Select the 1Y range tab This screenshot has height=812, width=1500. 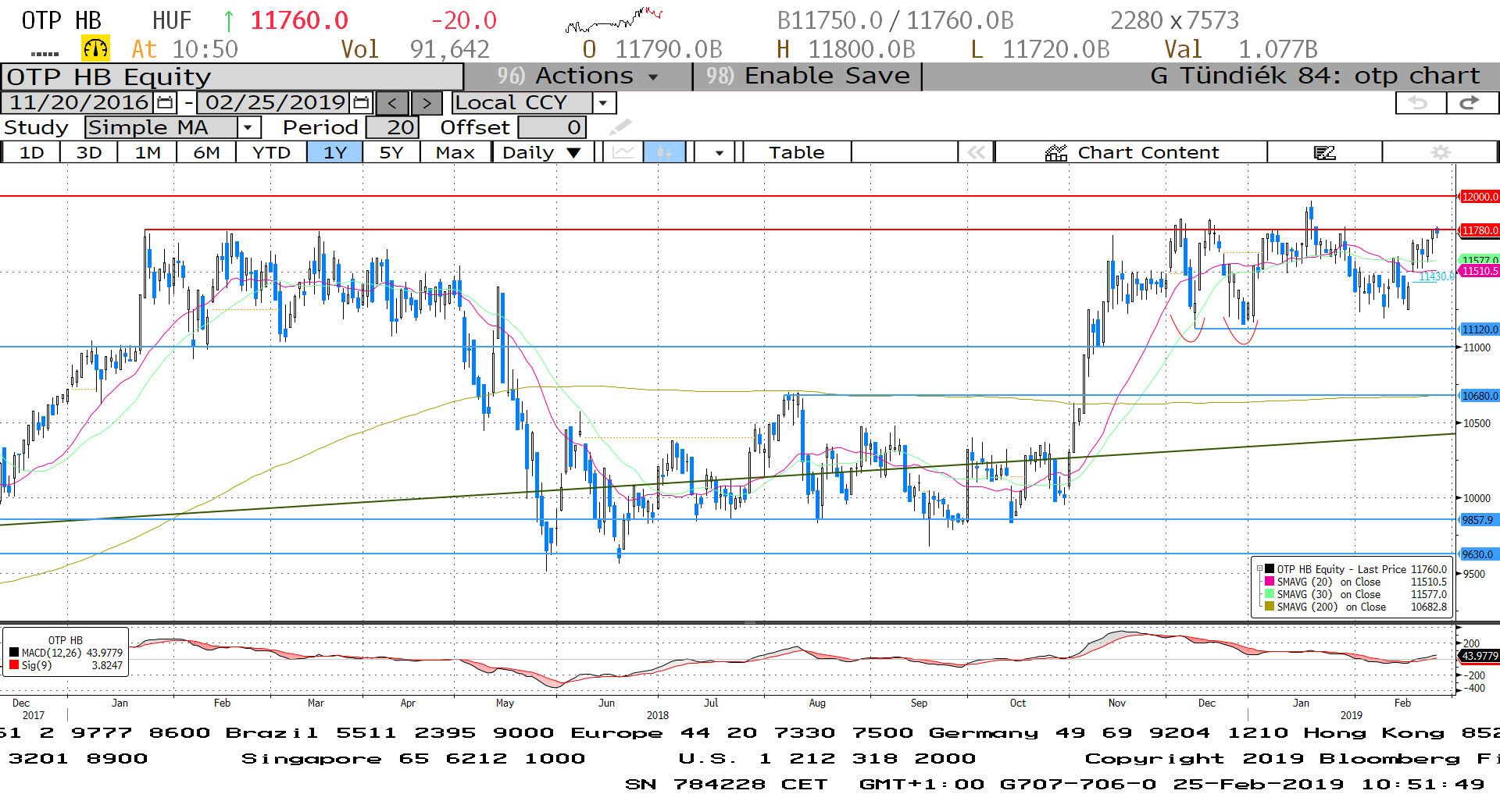335,152
